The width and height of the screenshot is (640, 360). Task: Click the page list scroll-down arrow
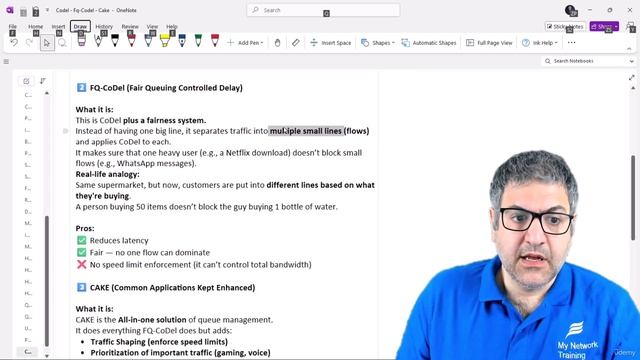point(47,356)
